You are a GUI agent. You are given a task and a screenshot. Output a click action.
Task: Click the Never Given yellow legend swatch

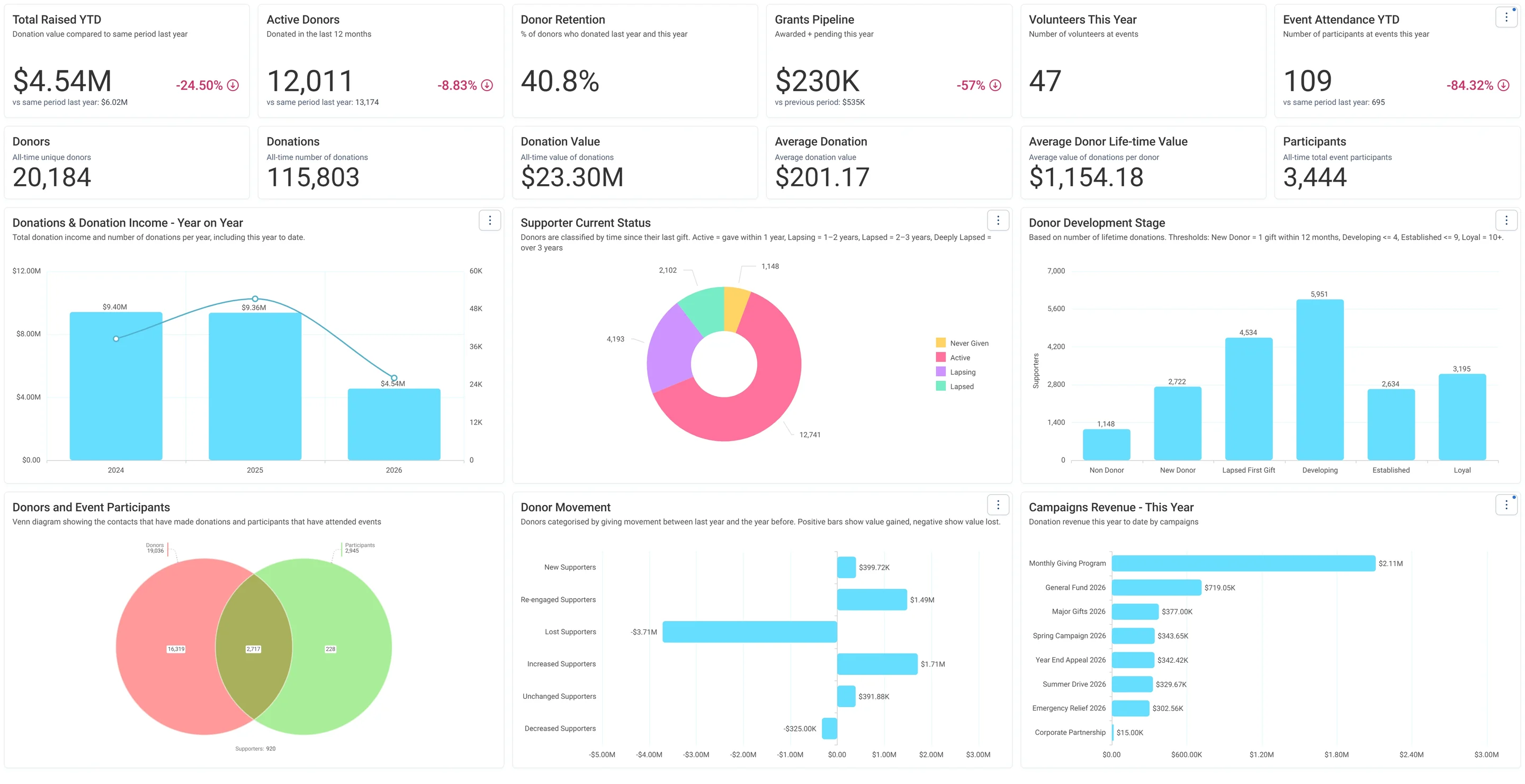[x=941, y=343]
